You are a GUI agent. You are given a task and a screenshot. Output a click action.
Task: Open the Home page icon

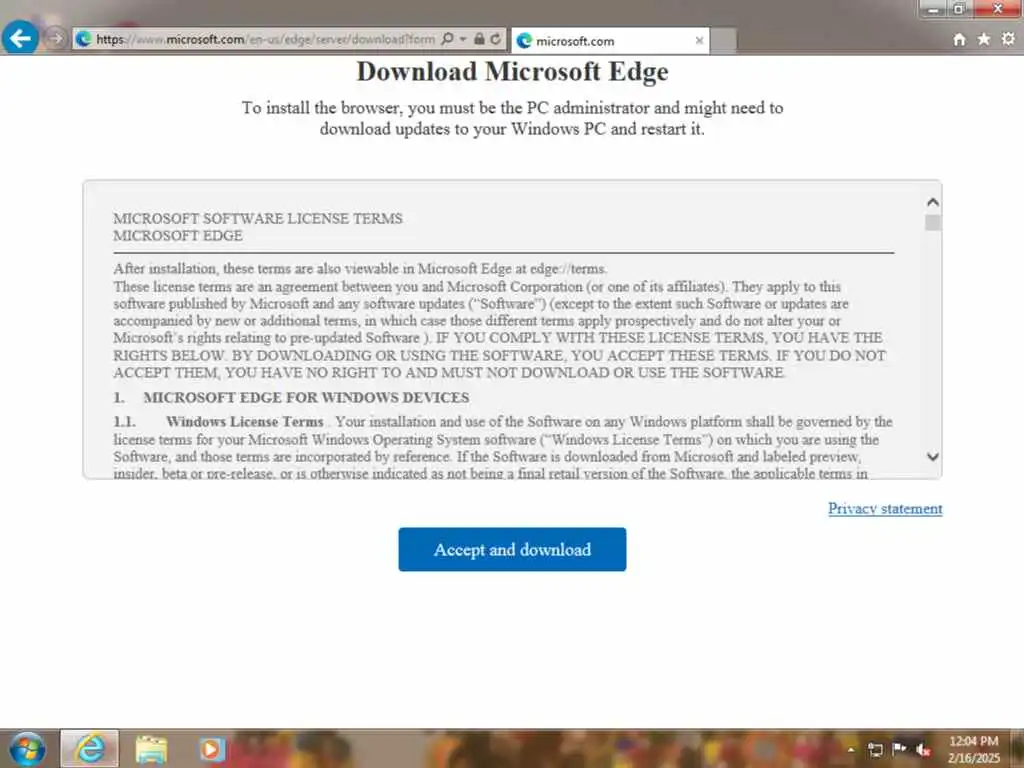[959, 39]
